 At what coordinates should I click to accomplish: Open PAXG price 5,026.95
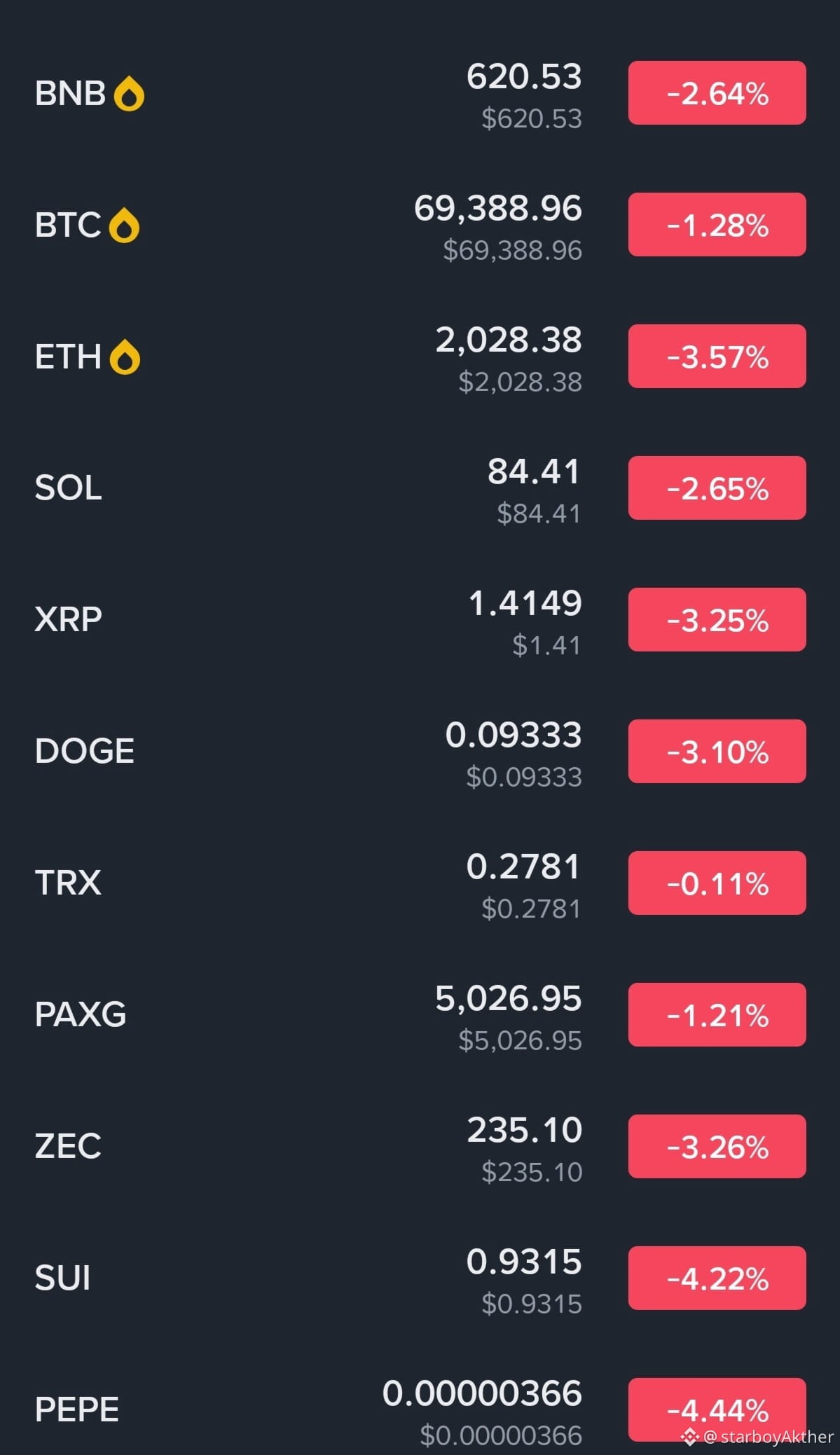coord(509,999)
